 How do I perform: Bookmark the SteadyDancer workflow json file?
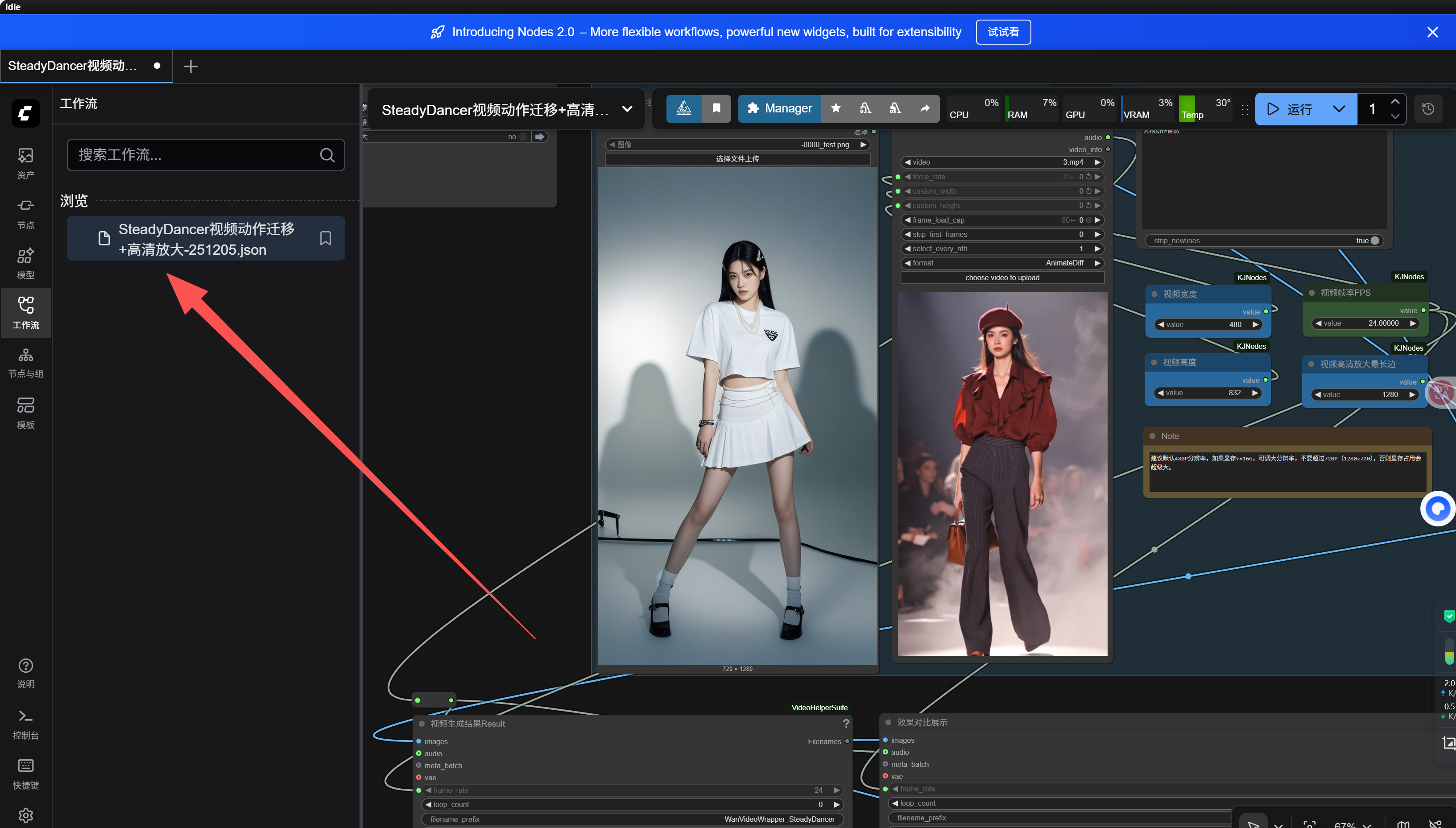point(325,238)
